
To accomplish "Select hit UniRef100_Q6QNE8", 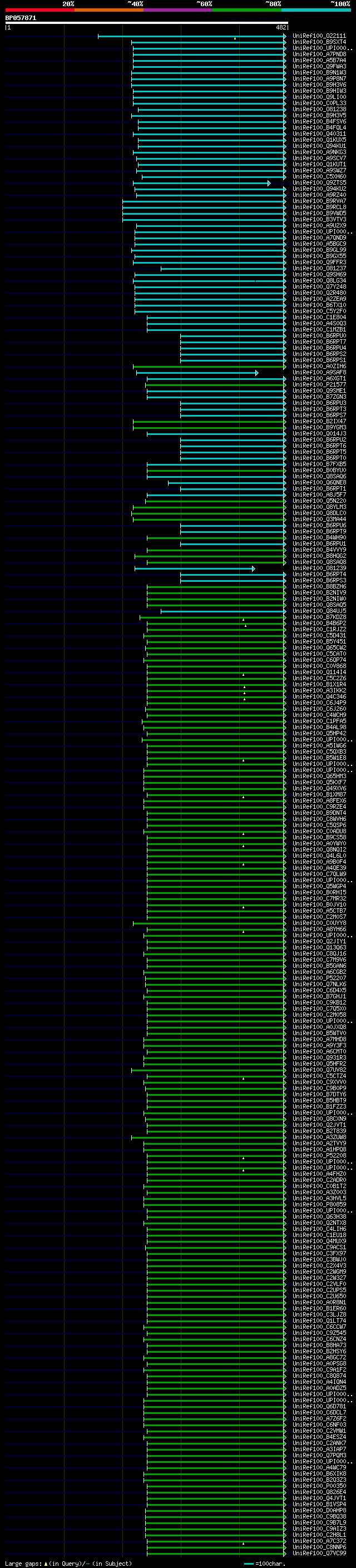I will point(319,483).
